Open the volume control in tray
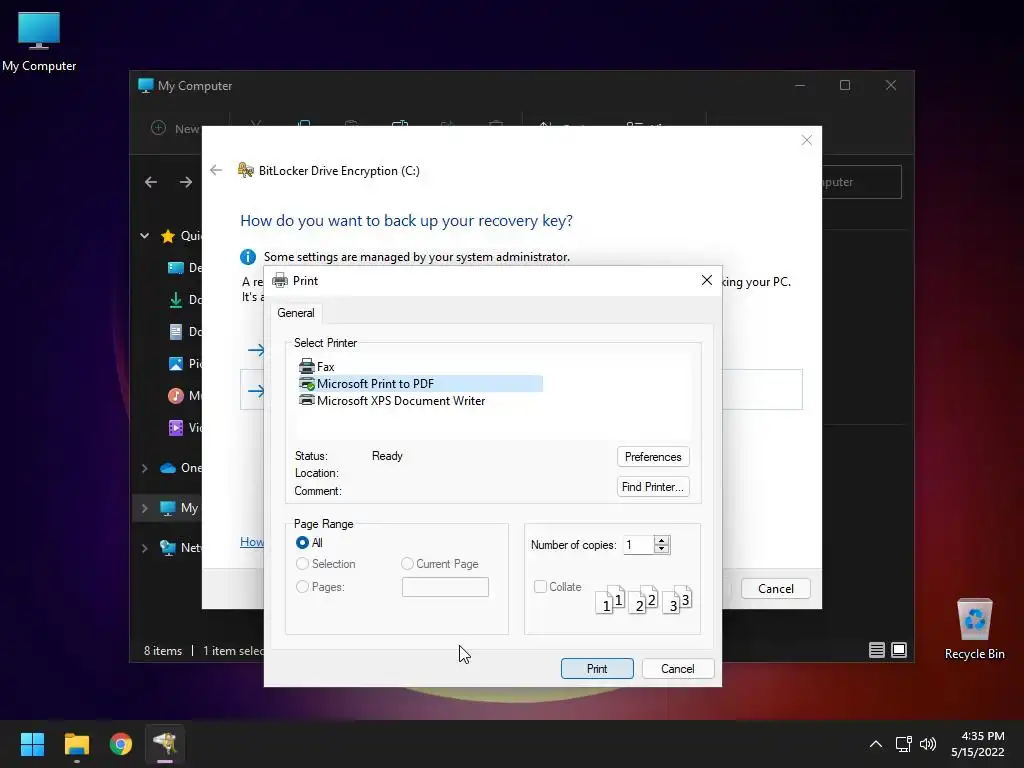This screenshot has height=768, width=1024. 928,744
